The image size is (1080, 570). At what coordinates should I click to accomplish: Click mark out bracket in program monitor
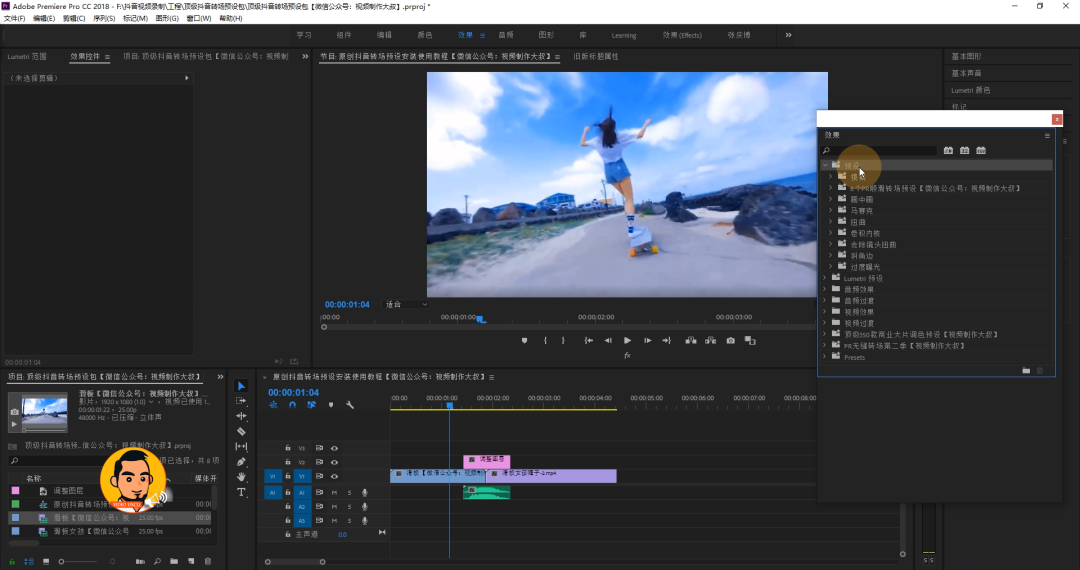(x=563, y=341)
